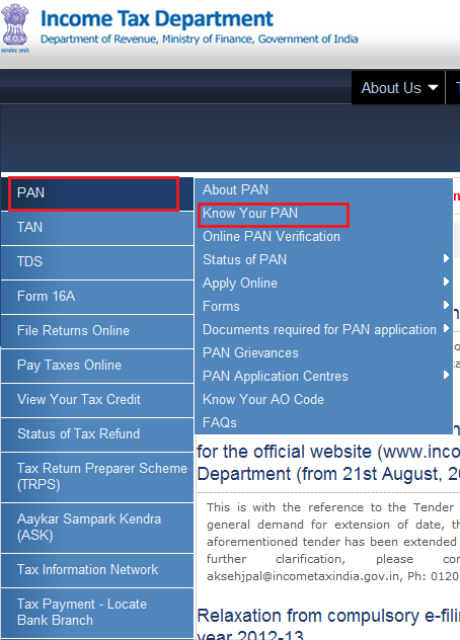The width and height of the screenshot is (460, 640).
Task: Expand the PAN Application Centres submenu arrow
Action: (x=446, y=375)
